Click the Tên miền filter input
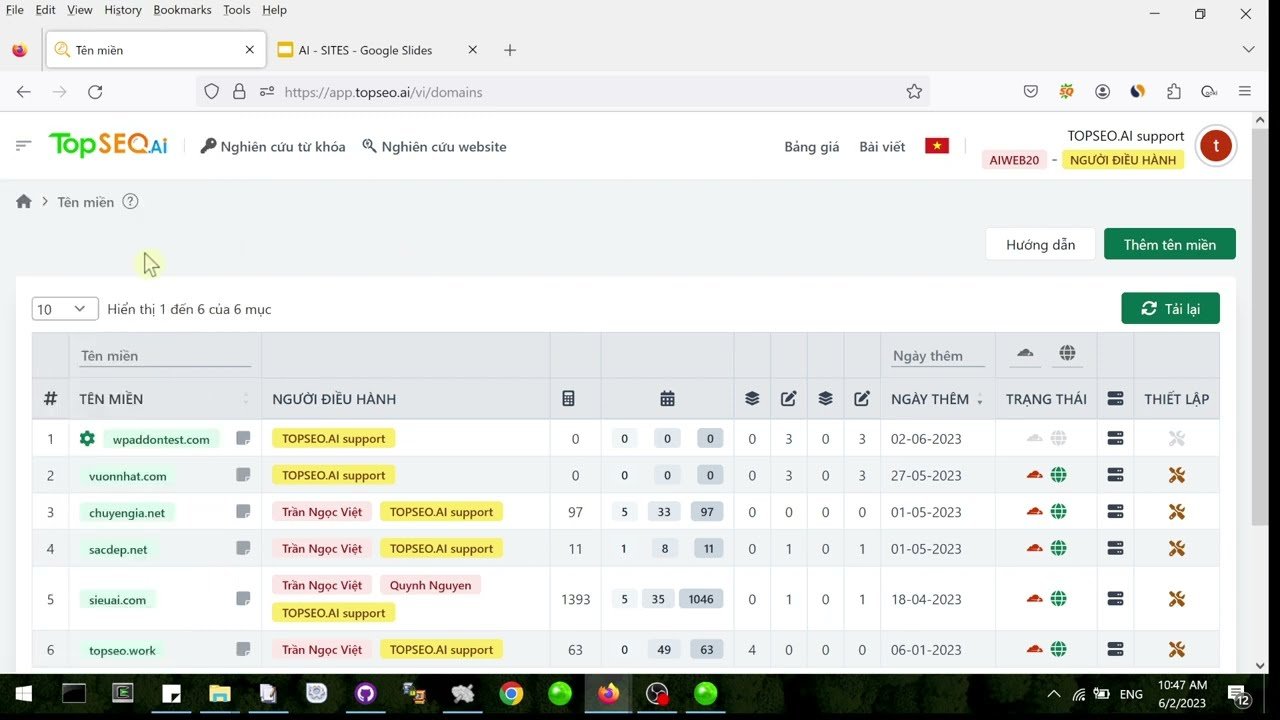This screenshot has height=720, width=1280. [x=165, y=356]
